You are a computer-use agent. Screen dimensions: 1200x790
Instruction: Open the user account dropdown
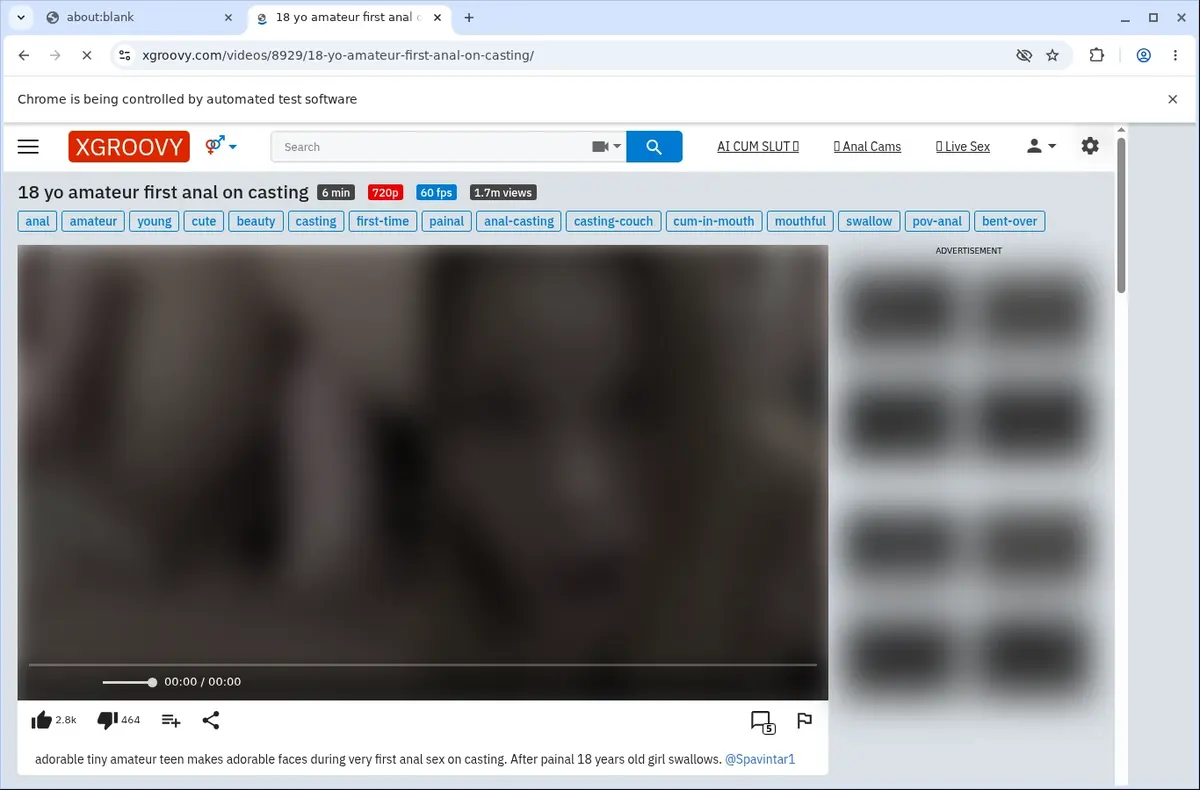point(1041,146)
